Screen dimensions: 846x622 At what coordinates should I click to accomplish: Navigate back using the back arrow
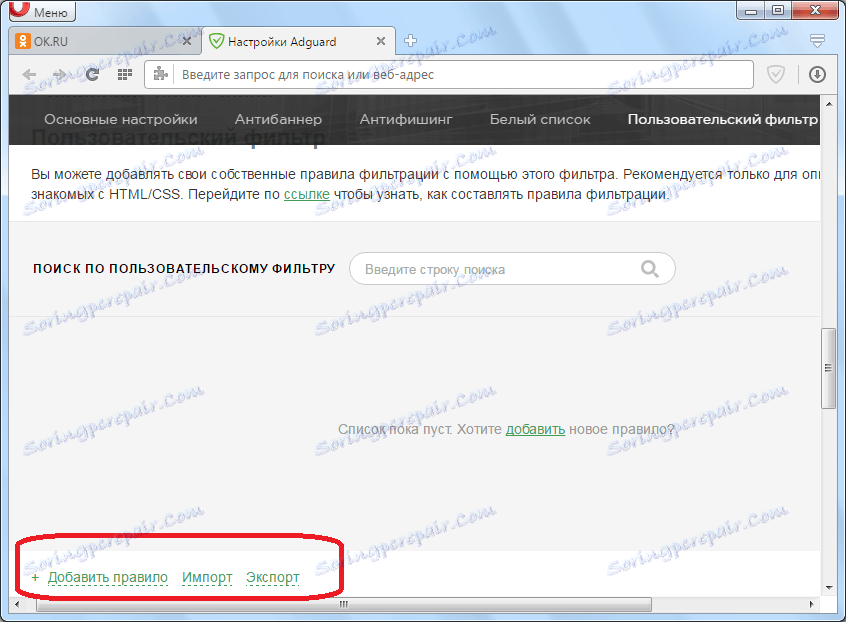coord(29,74)
